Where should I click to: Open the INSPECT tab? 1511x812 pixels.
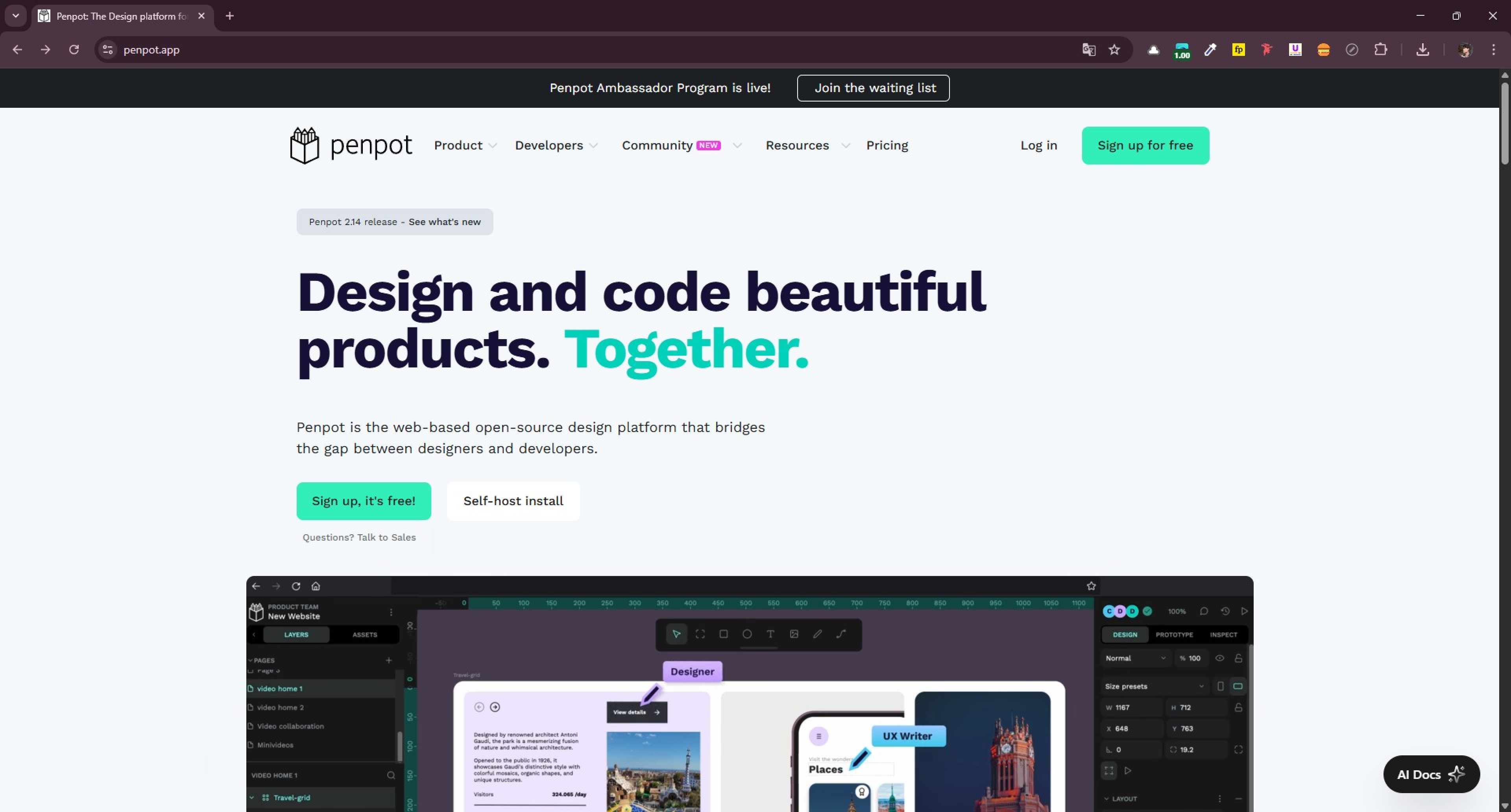pyautogui.click(x=1224, y=634)
